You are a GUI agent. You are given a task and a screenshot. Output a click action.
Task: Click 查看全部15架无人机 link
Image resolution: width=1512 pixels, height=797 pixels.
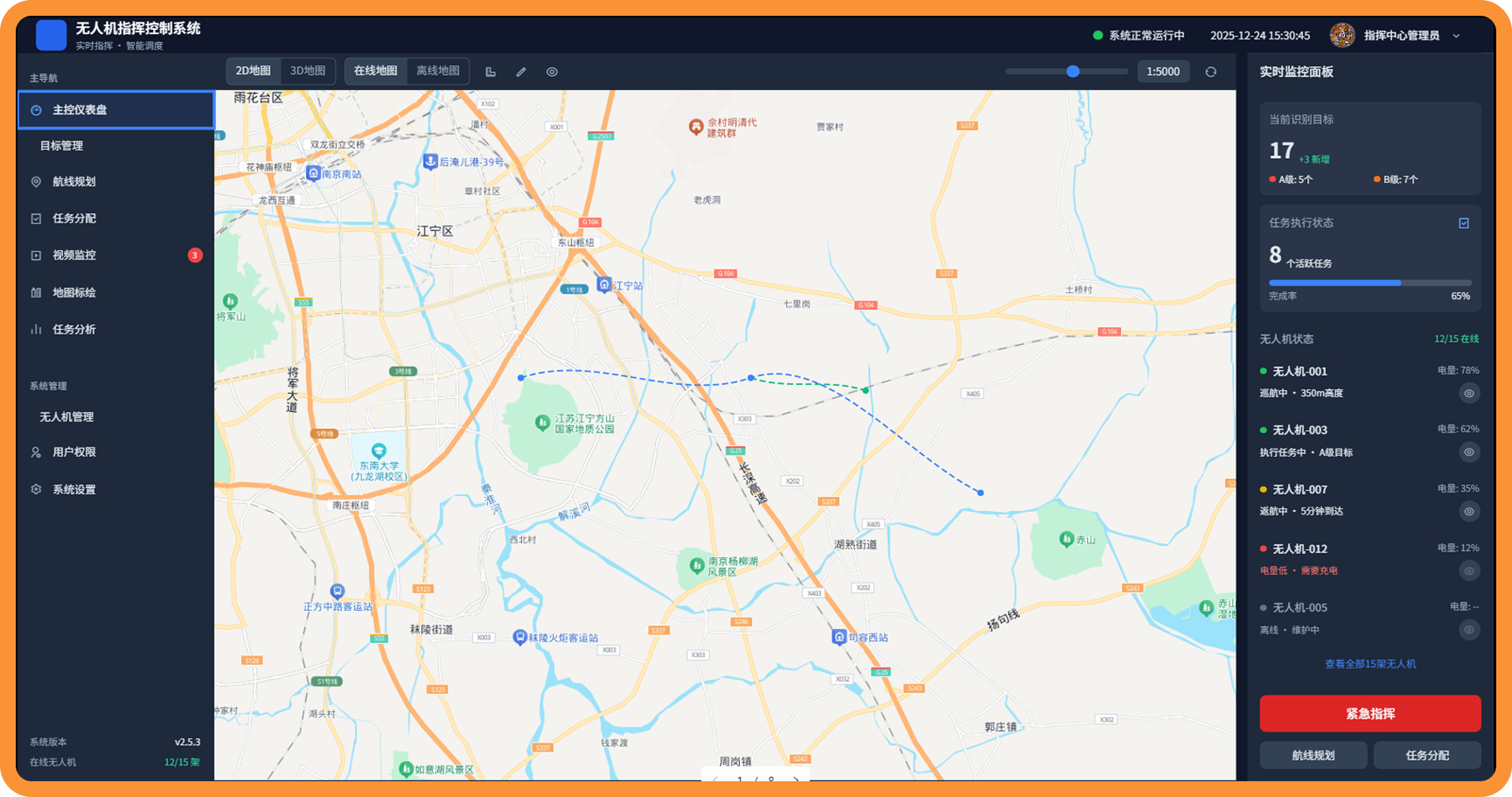point(1370,664)
